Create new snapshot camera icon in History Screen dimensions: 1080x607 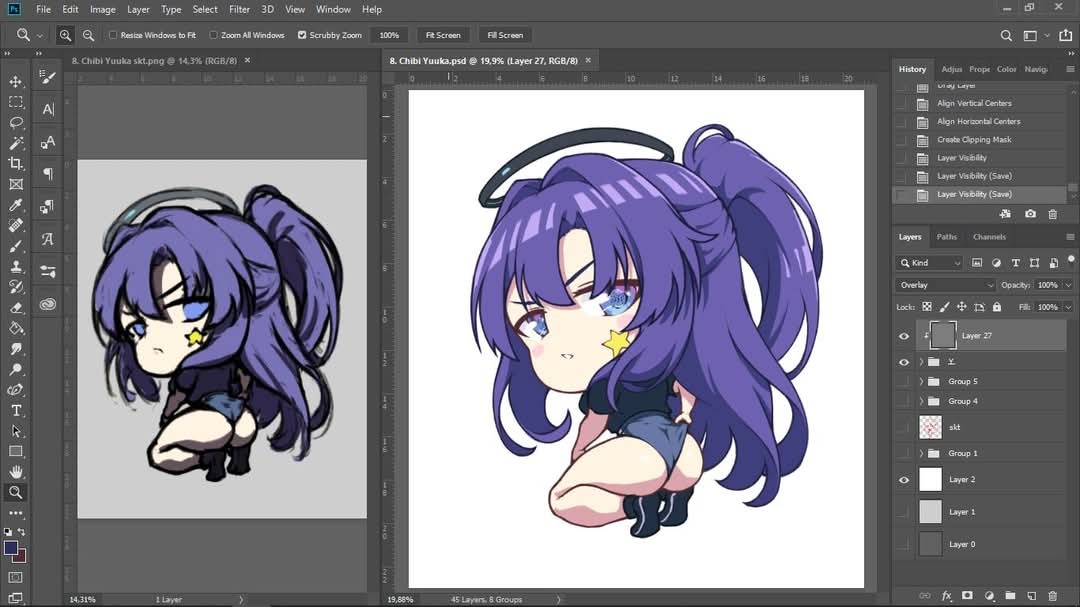tap(1030, 214)
